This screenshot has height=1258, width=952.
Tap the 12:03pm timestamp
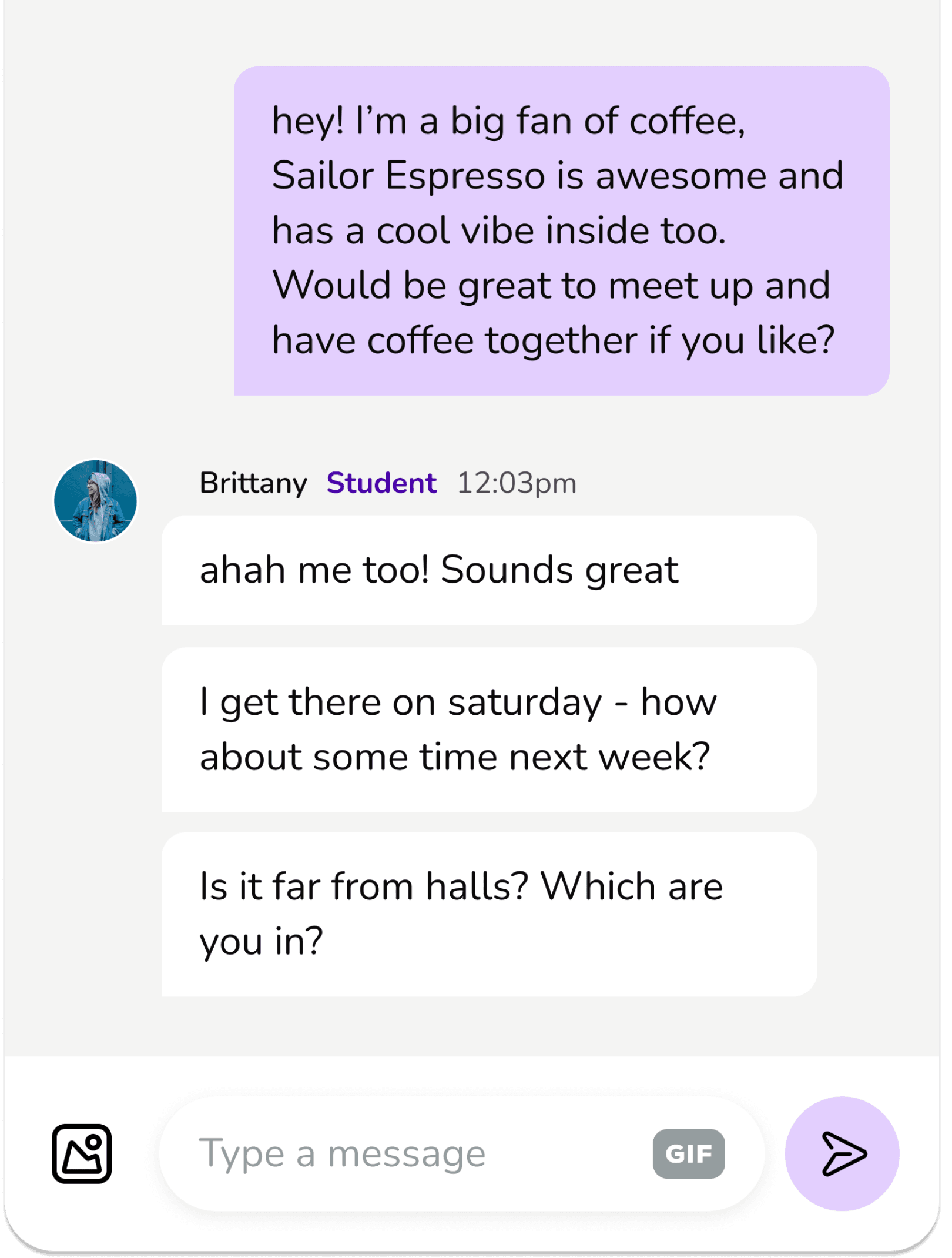pos(517,484)
